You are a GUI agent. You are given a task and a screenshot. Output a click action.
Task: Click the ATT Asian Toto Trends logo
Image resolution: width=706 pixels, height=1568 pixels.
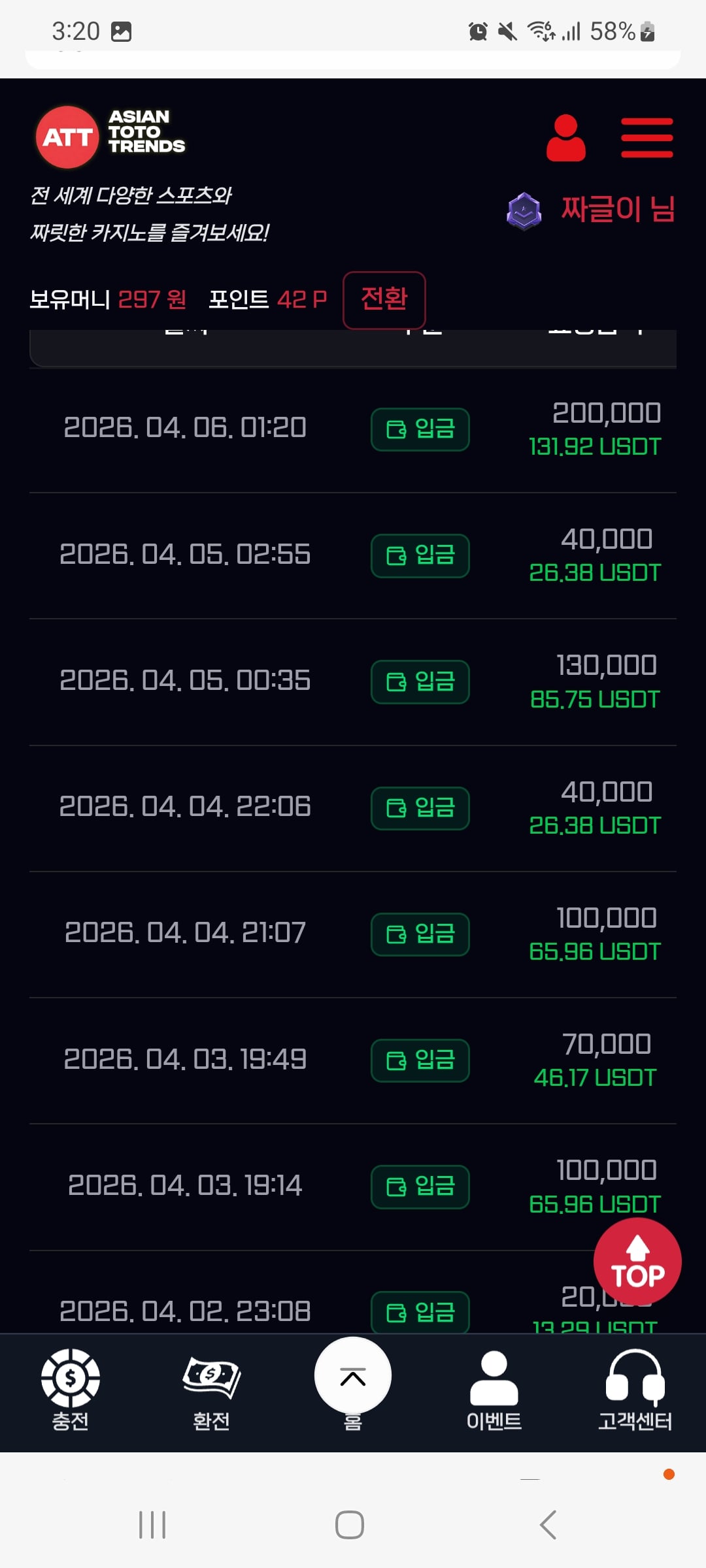pos(111,137)
